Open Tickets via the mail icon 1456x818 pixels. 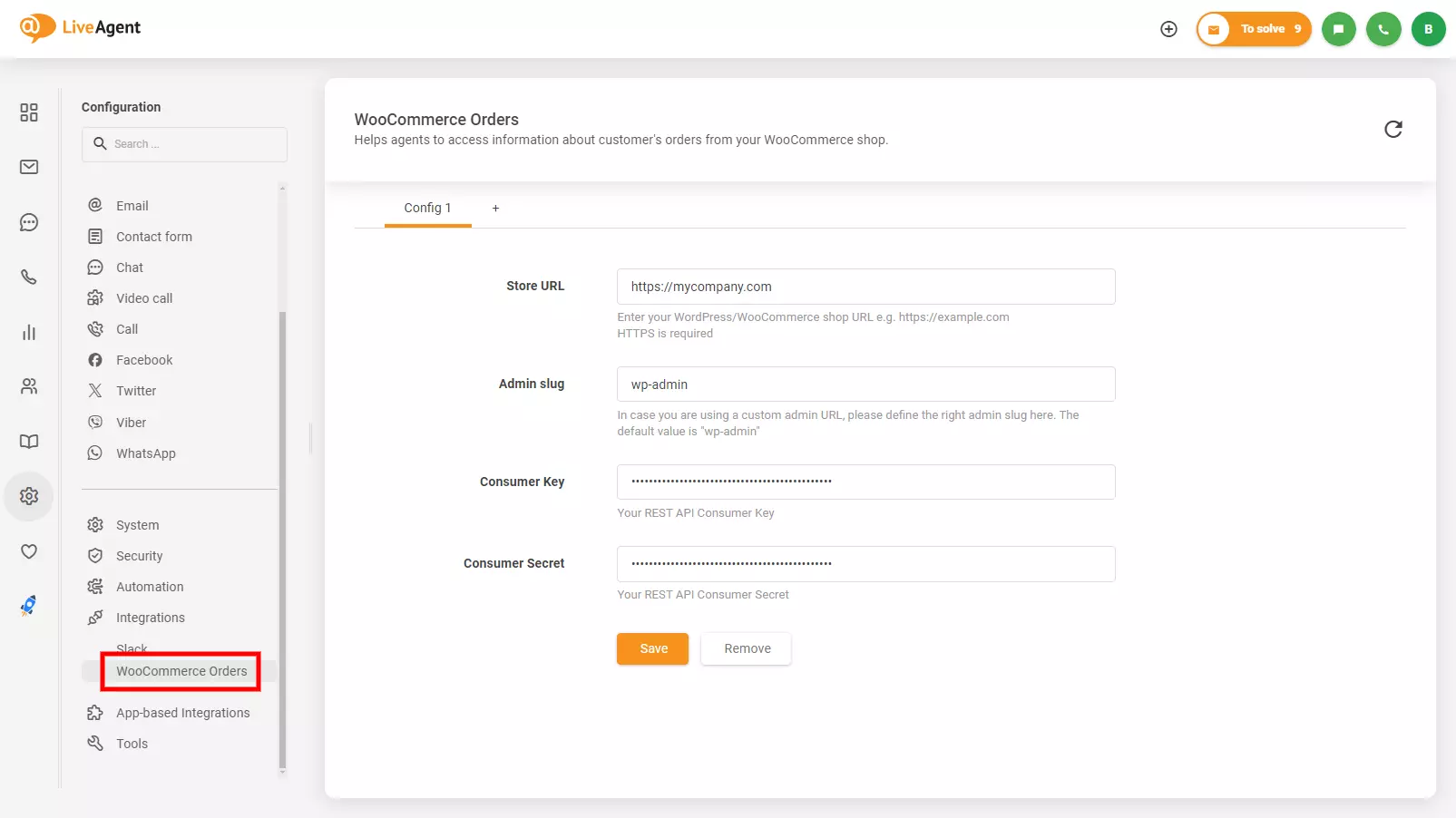point(28,167)
